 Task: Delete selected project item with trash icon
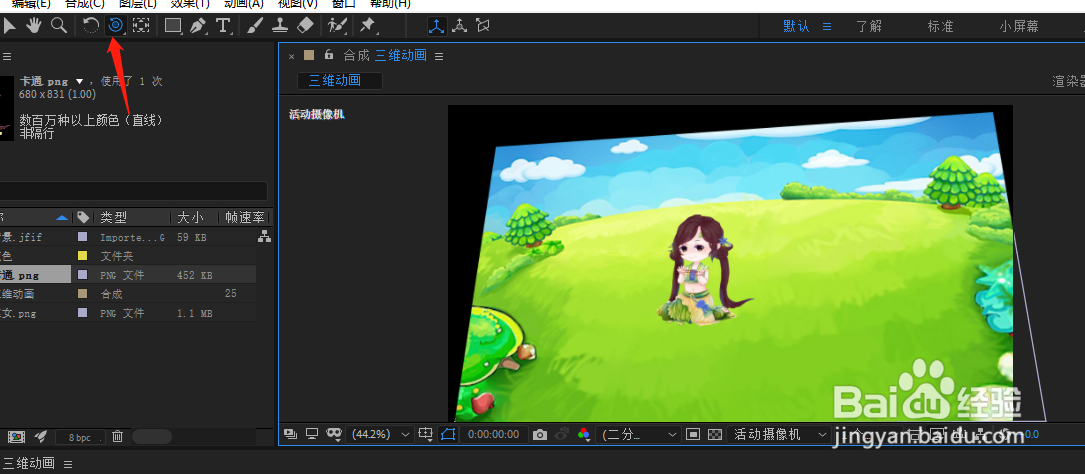tap(118, 436)
